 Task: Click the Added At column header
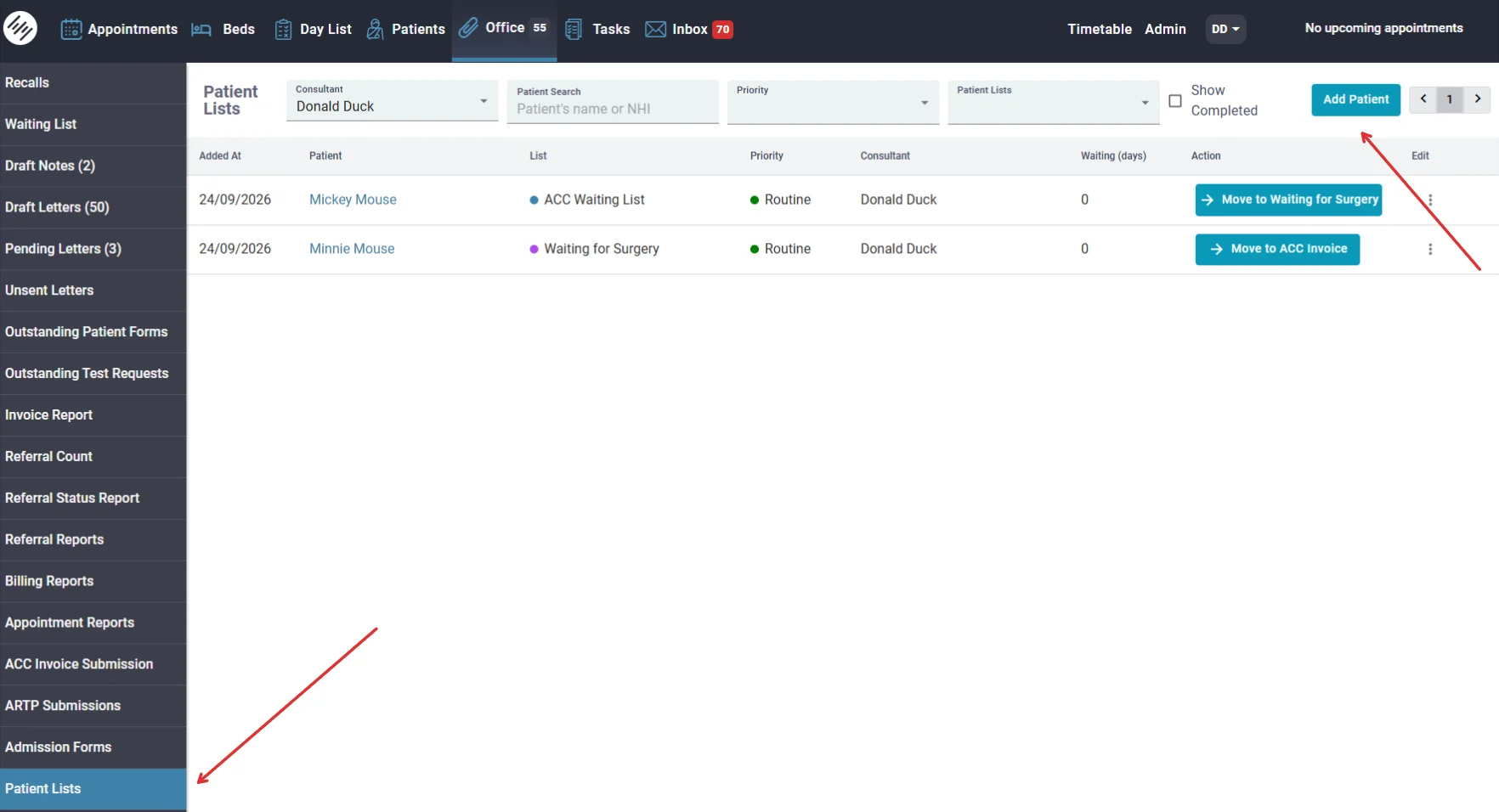[x=220, y=156]
